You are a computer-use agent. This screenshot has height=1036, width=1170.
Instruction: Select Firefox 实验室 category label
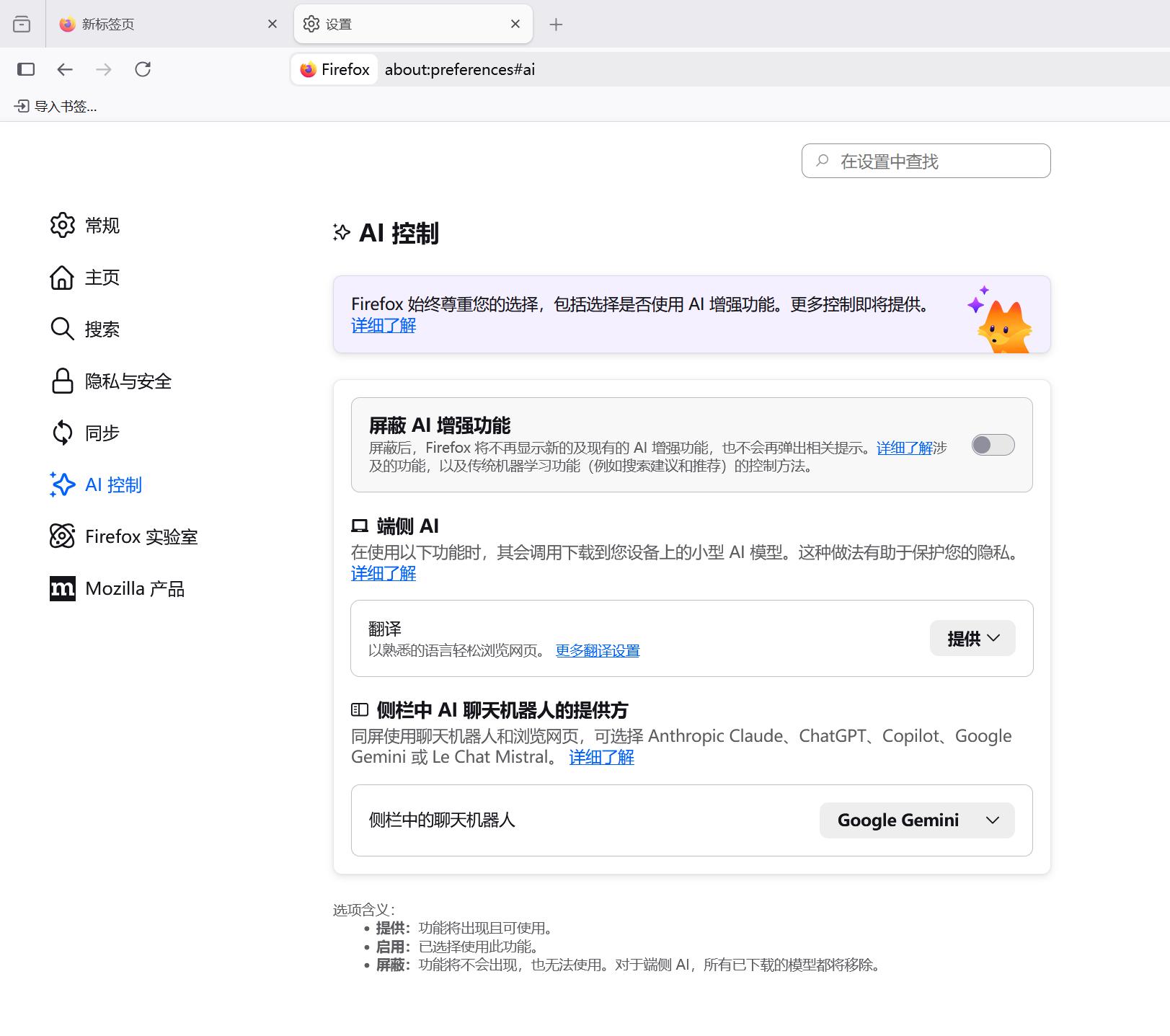click(x=141, y=537)
